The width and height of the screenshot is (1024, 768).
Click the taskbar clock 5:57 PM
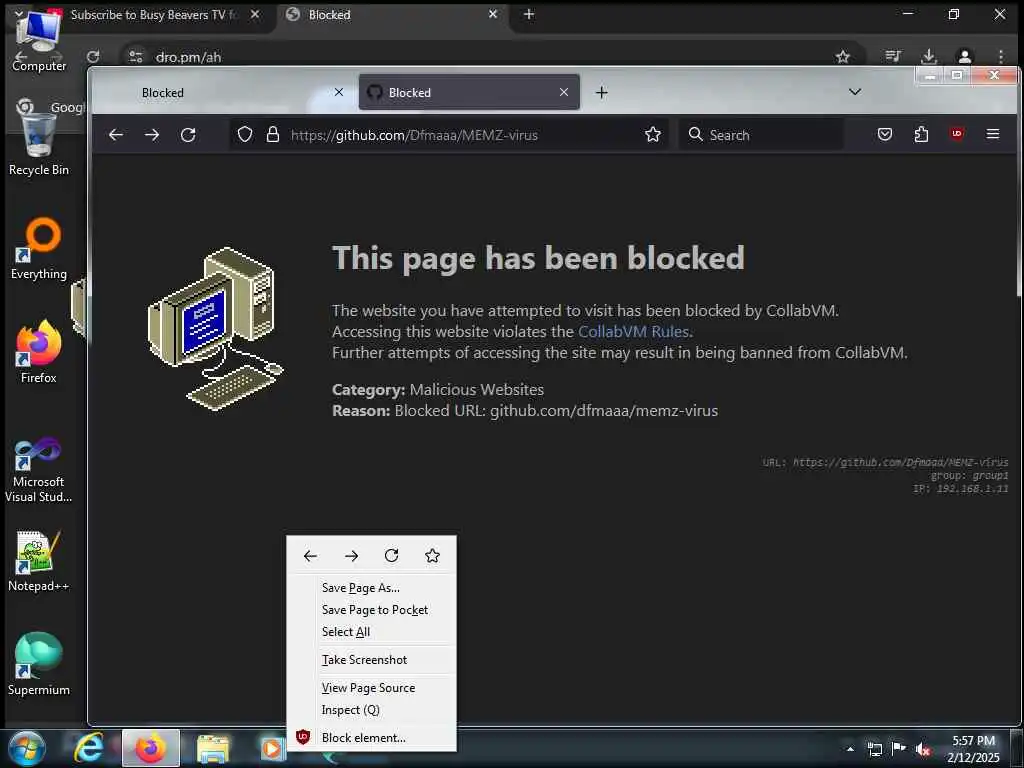973,749
